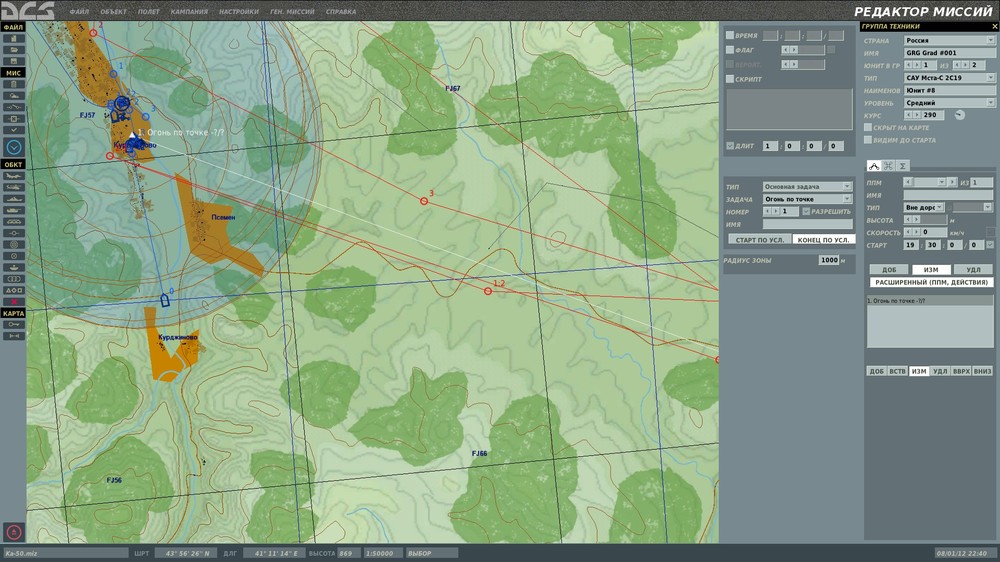Click the open mission folder icon
Viewport: 1000px width, 562px height.
[13, 50]
